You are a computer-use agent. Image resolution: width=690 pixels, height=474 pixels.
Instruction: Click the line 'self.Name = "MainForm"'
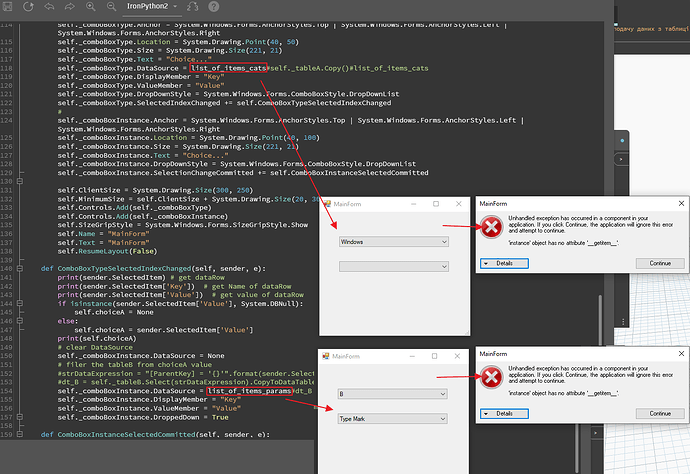[103, 234]
